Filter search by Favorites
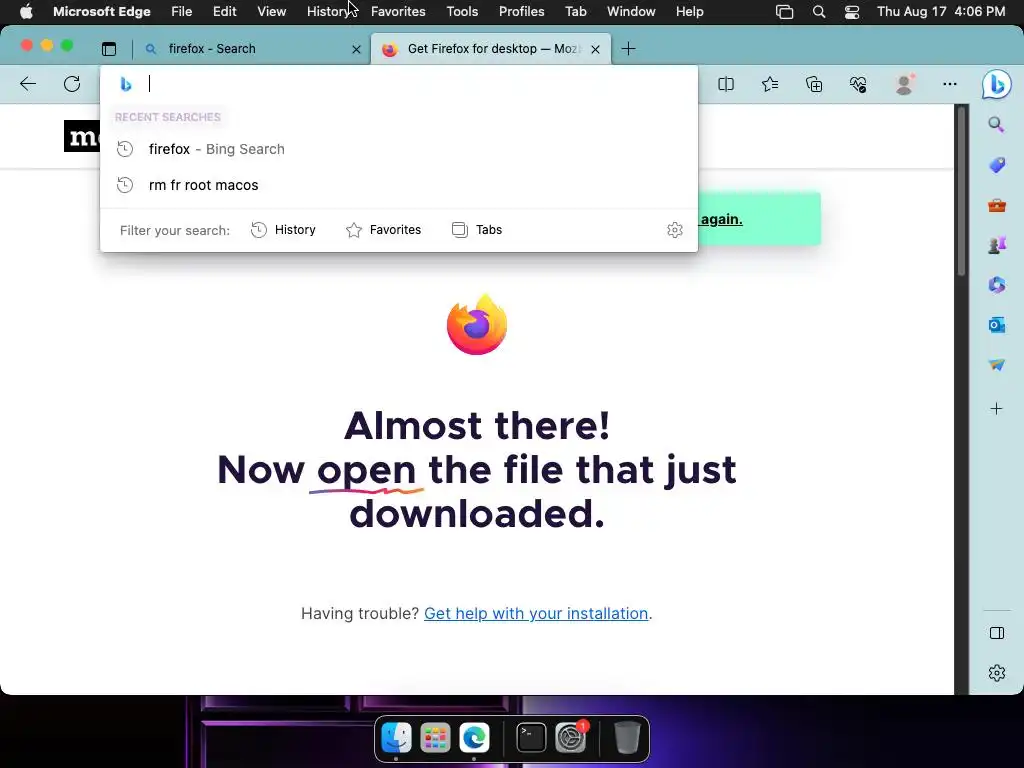 (x=383, y=230)
